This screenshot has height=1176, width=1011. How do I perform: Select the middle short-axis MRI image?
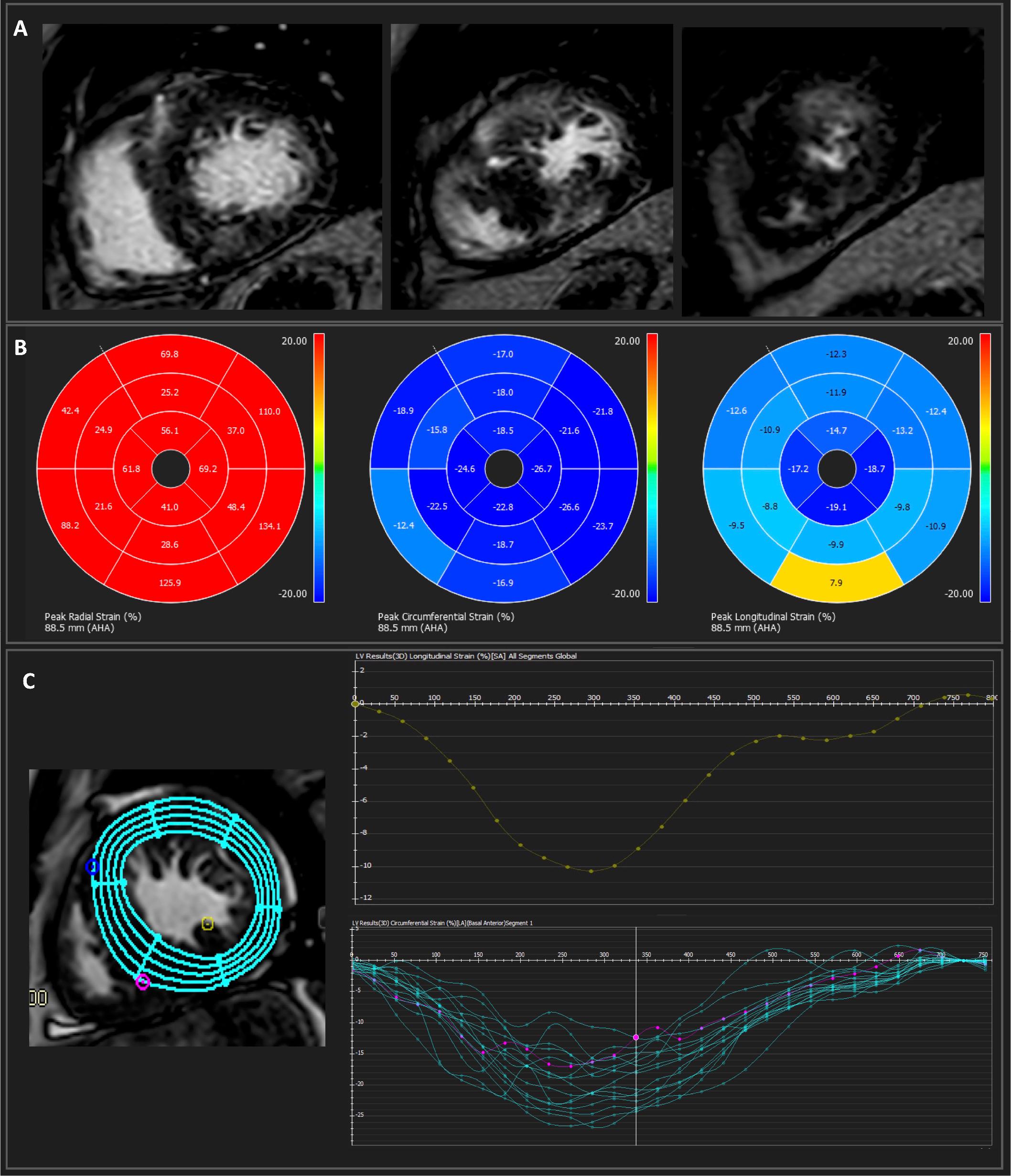pos(532,167)
